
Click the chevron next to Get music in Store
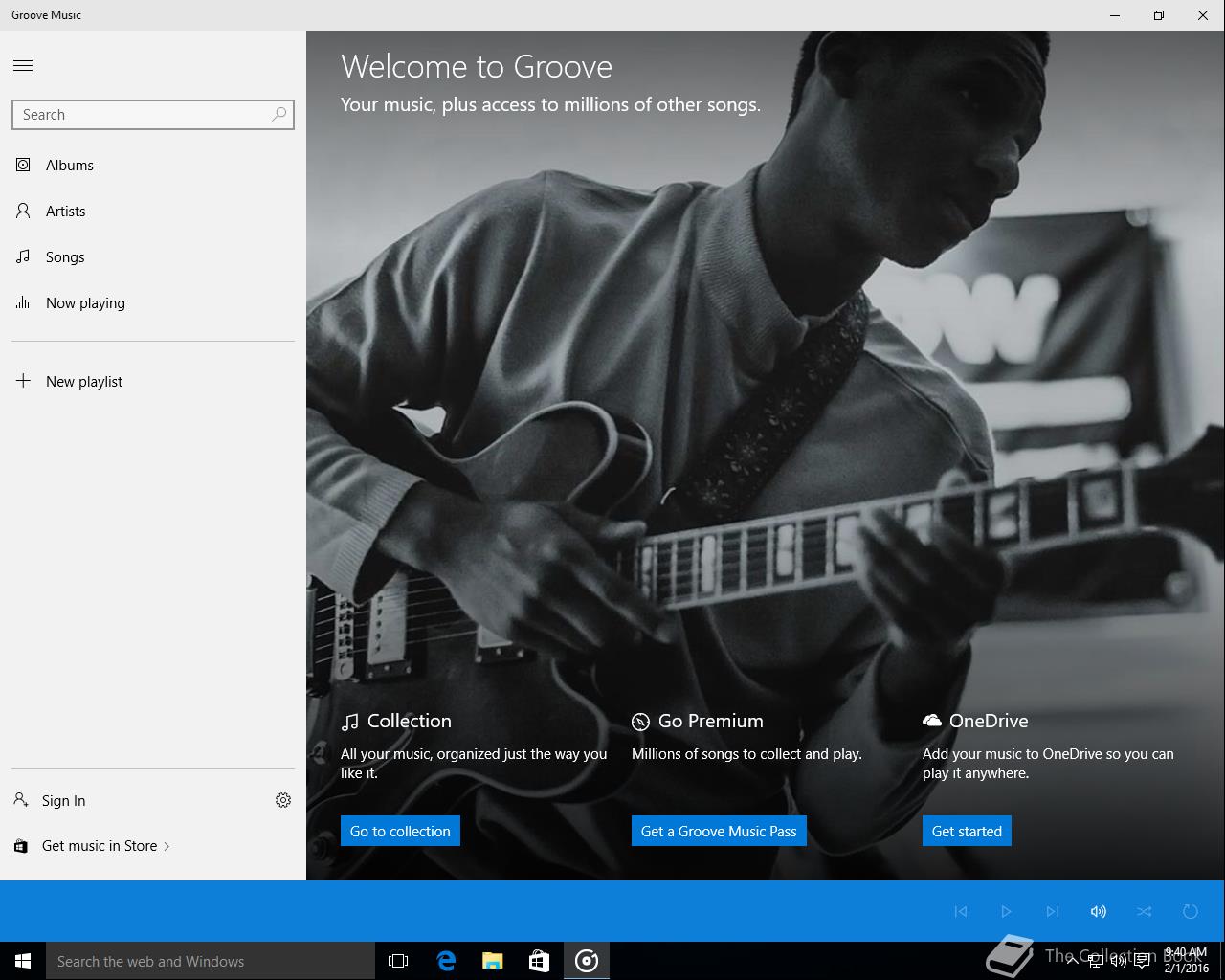(x=167, y=846)
